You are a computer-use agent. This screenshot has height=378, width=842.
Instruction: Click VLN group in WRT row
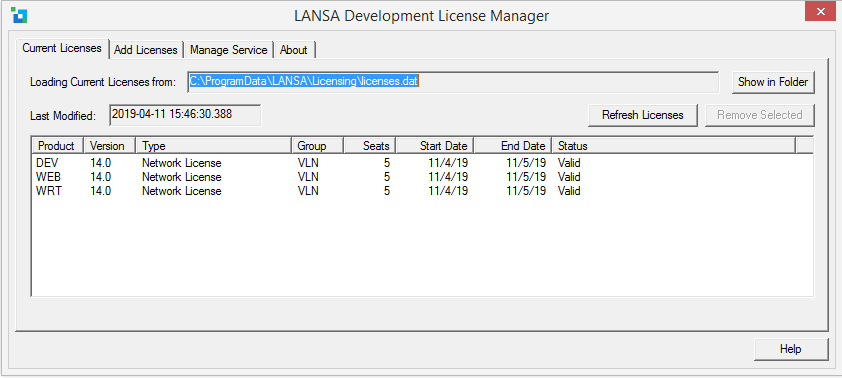click(x=308, y=191)
